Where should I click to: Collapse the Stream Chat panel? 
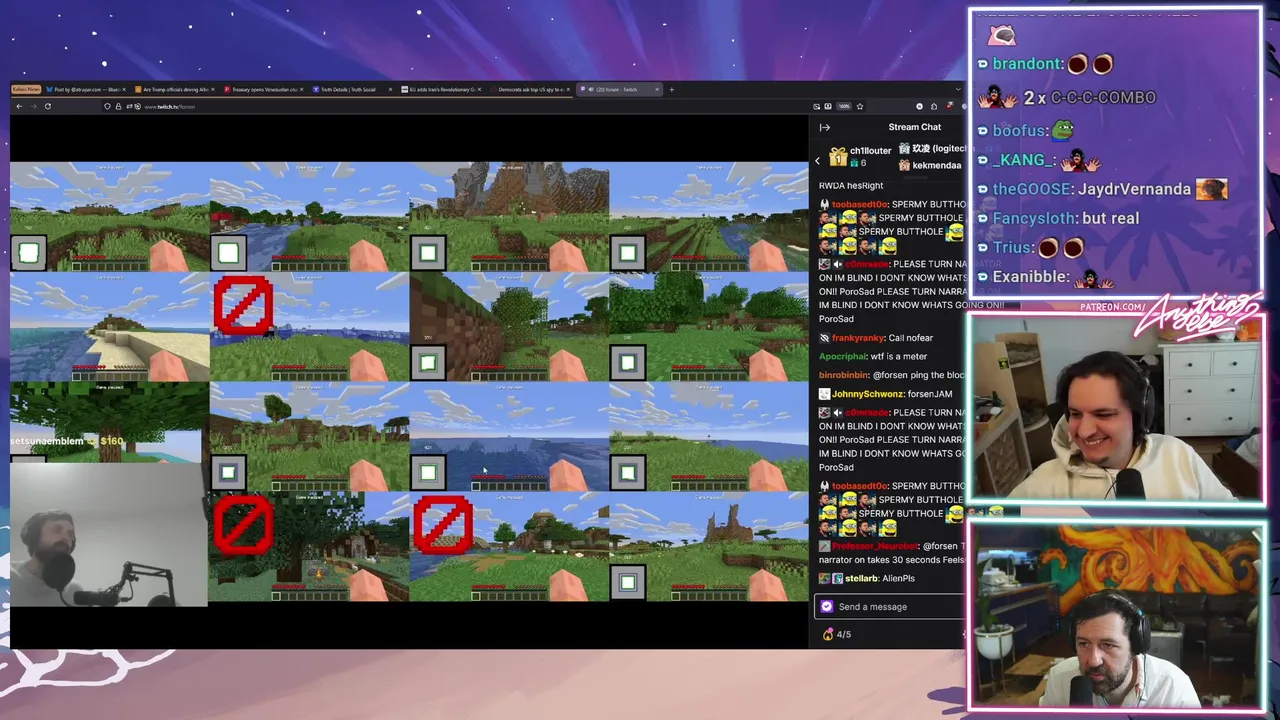coord(824,127)
